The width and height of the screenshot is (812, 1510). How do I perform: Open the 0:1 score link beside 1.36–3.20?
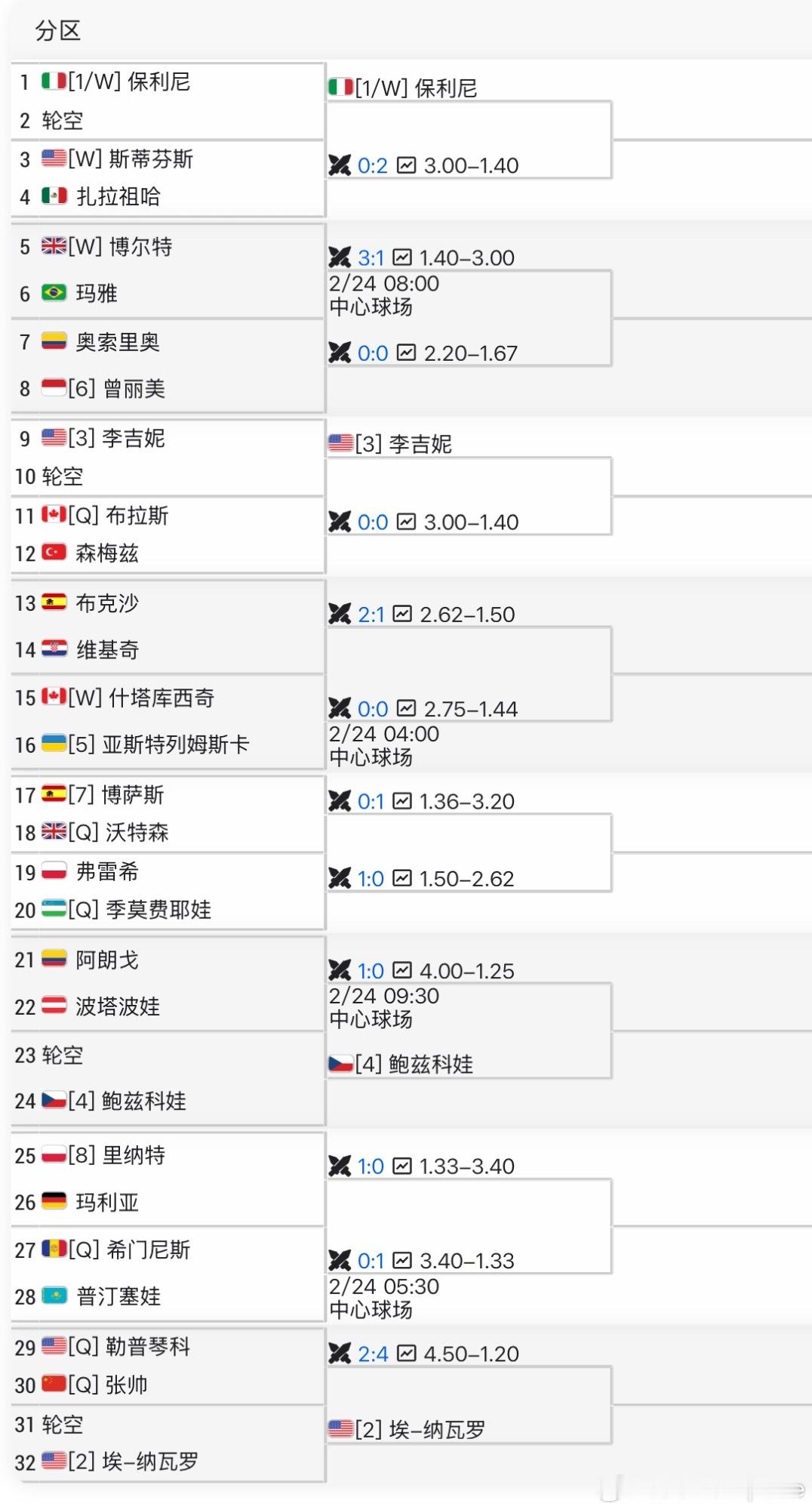(371, 802)
